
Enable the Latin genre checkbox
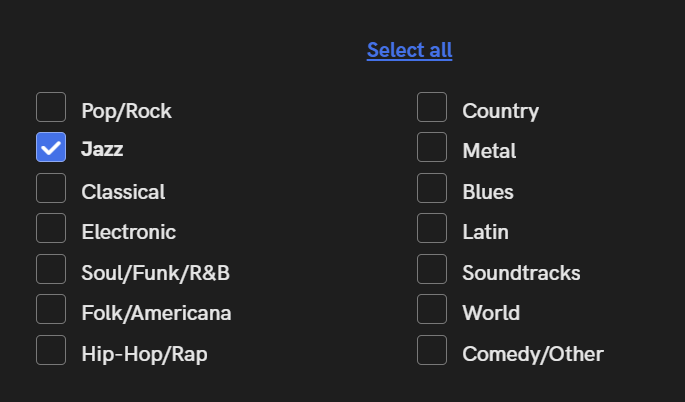coord(432,229)
